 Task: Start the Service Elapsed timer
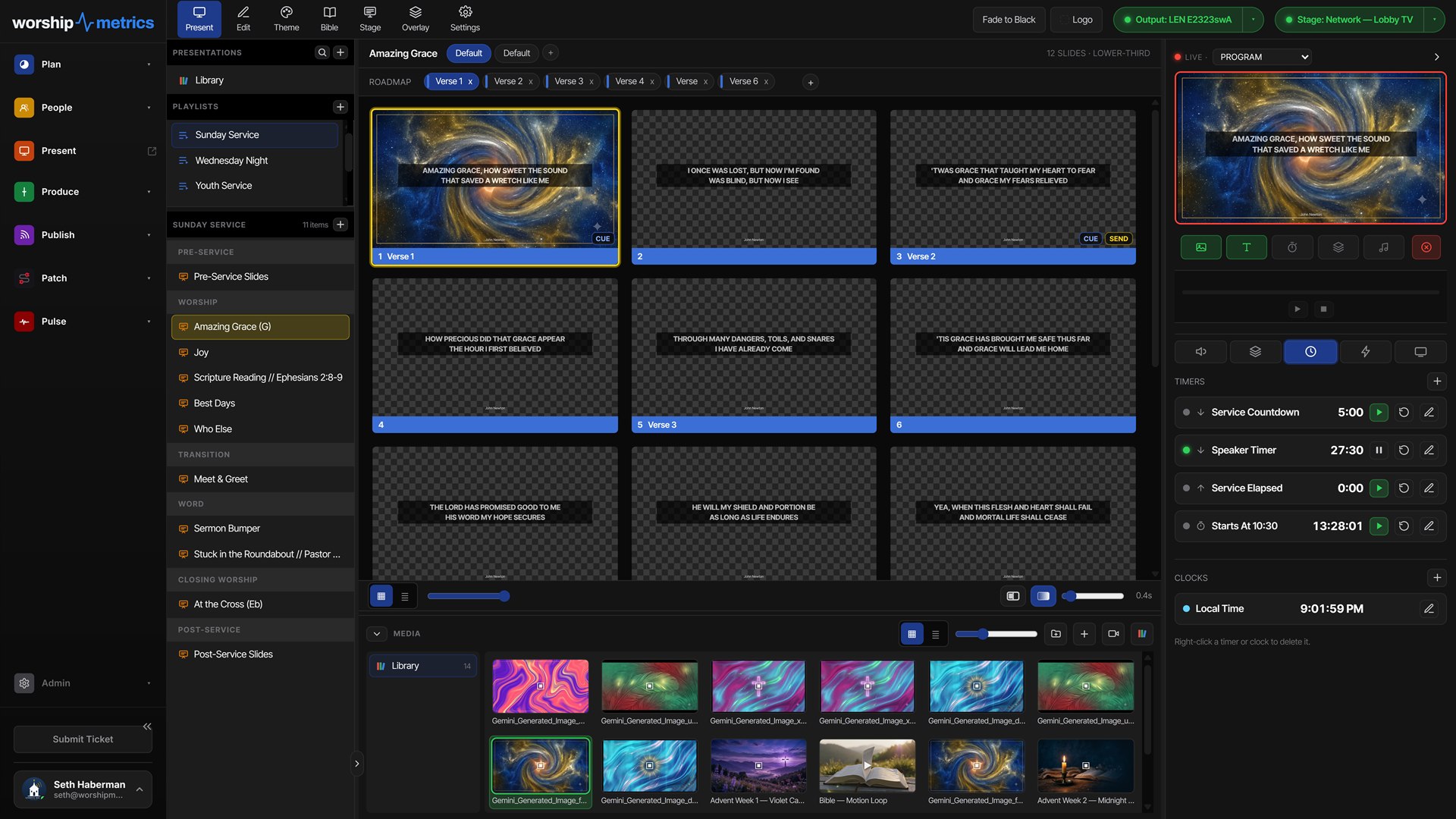(1379, 488)
